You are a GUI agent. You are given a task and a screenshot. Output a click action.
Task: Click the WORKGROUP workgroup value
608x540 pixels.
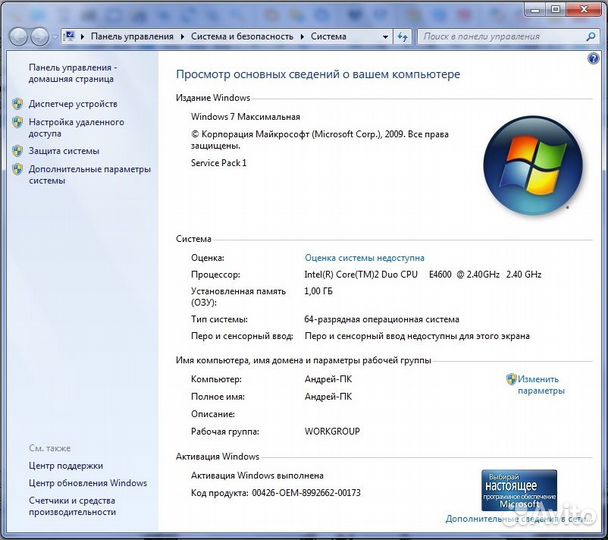[x=332, y=431]
